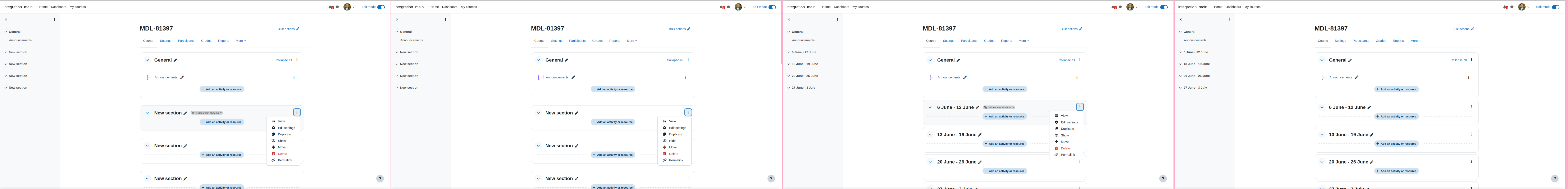
Task: Open notifications bell in first panel
Action: [331, 7]
